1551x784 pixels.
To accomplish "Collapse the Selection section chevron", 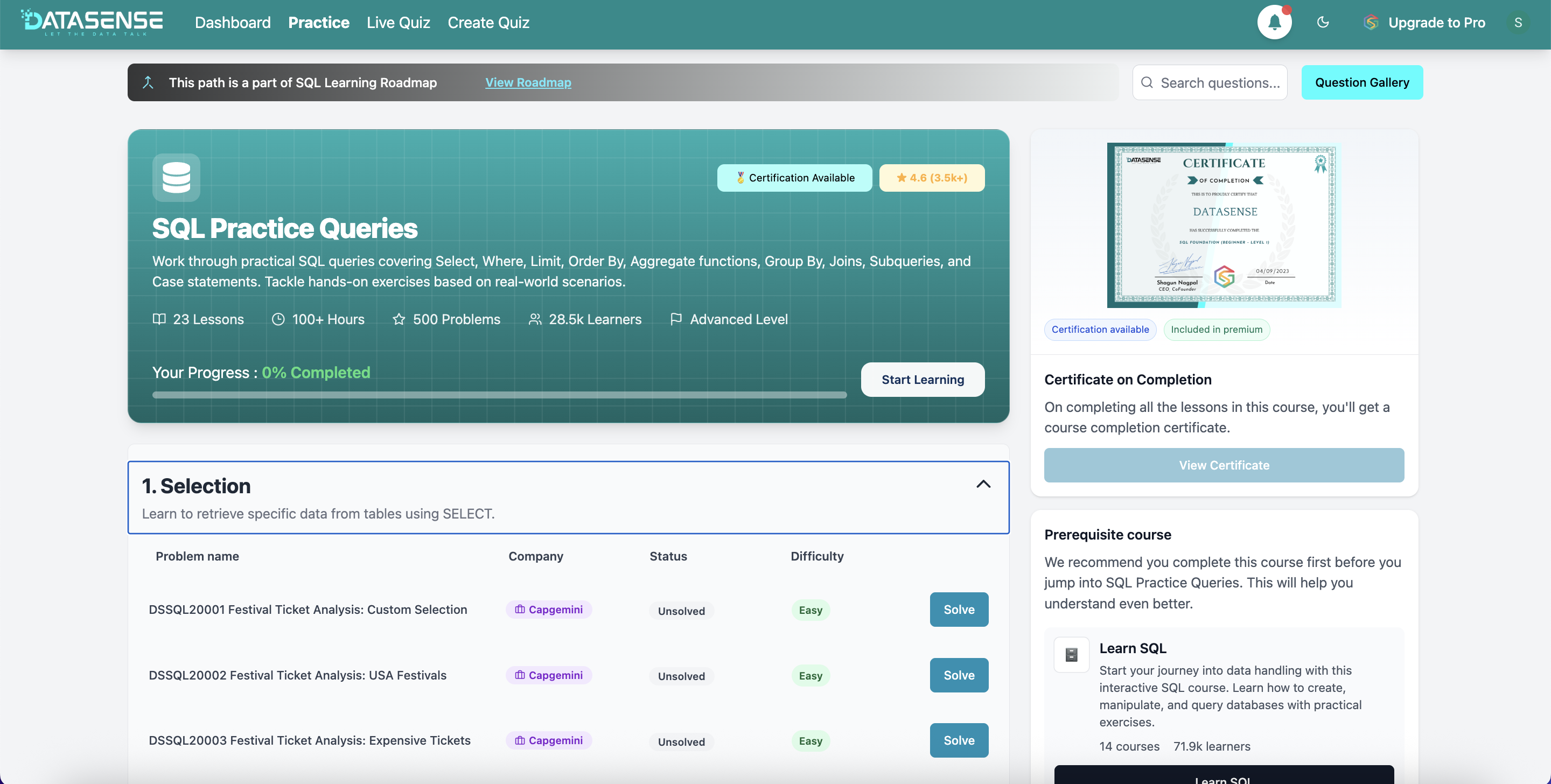I will (983, 484).
